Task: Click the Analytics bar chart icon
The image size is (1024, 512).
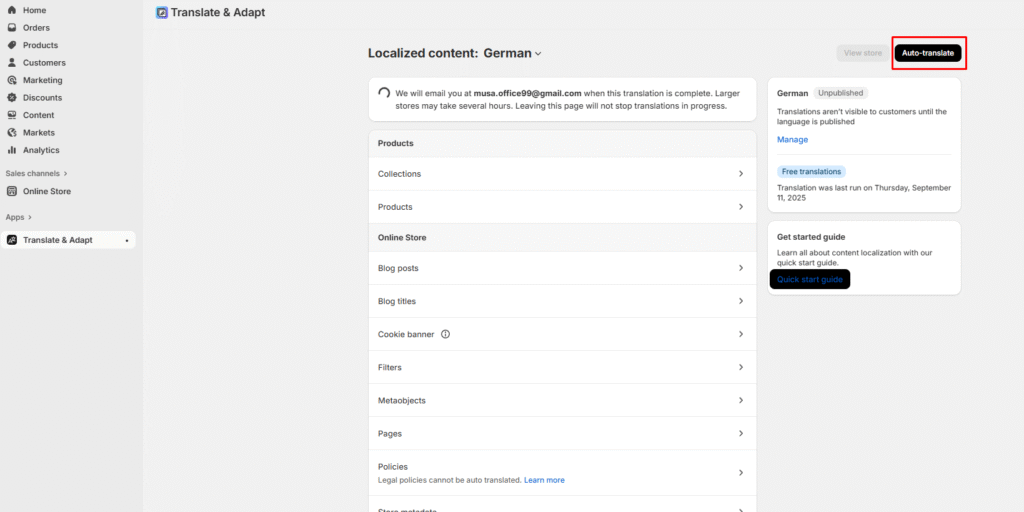Action: (x=12, y=150)
